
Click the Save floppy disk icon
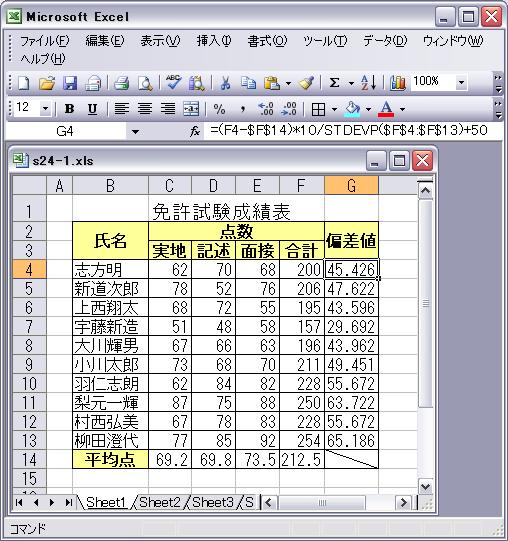(70, 83)
